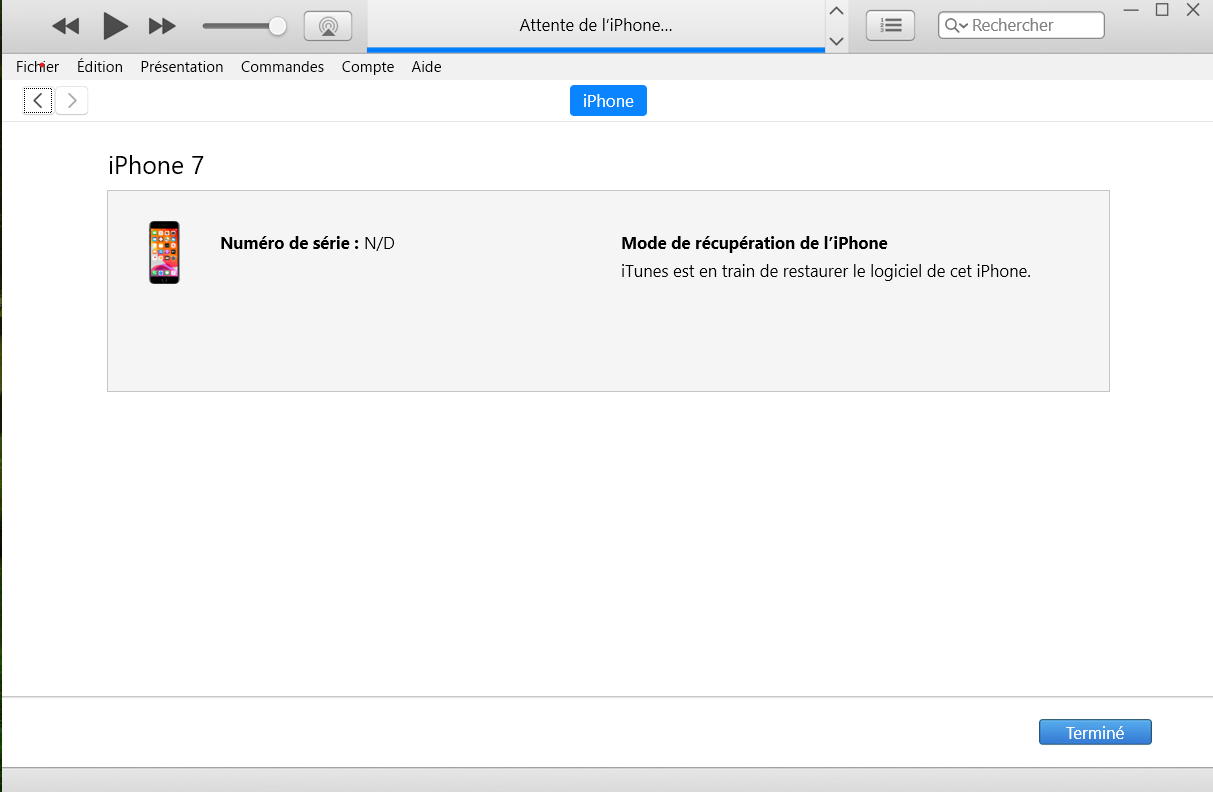This screenshot has height=792, width=1213.
Task: Select the blue iPhone tab button
Action: pyautogui.click(x=608, y=101)
